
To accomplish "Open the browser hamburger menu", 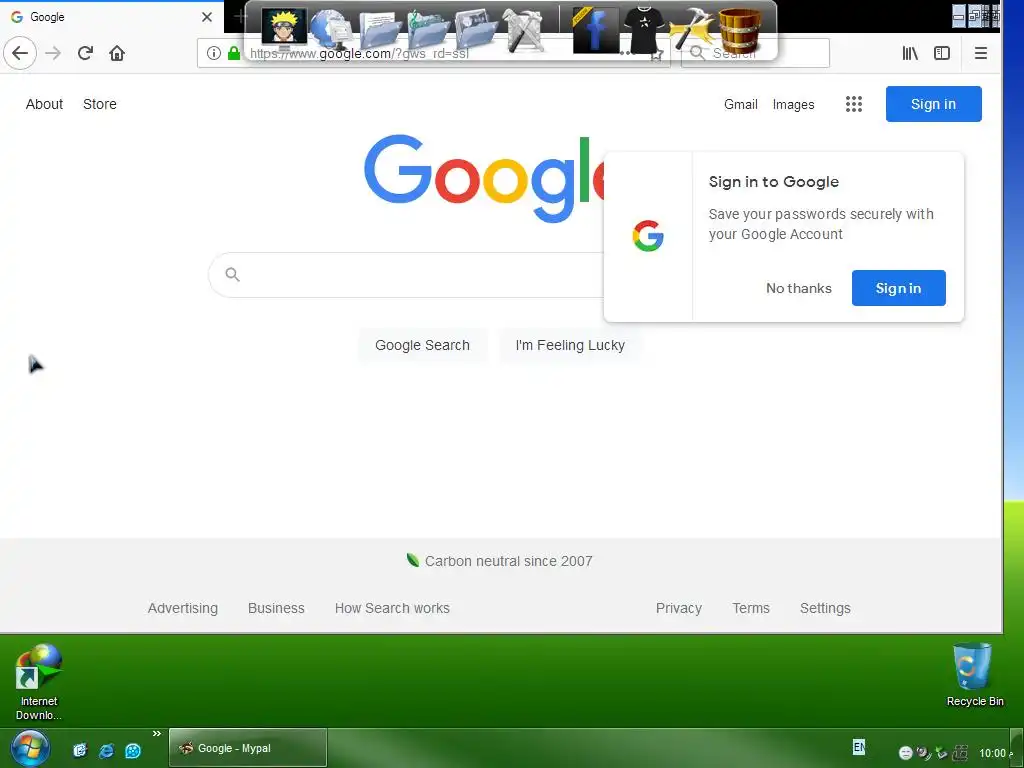I will pos(980,53).
